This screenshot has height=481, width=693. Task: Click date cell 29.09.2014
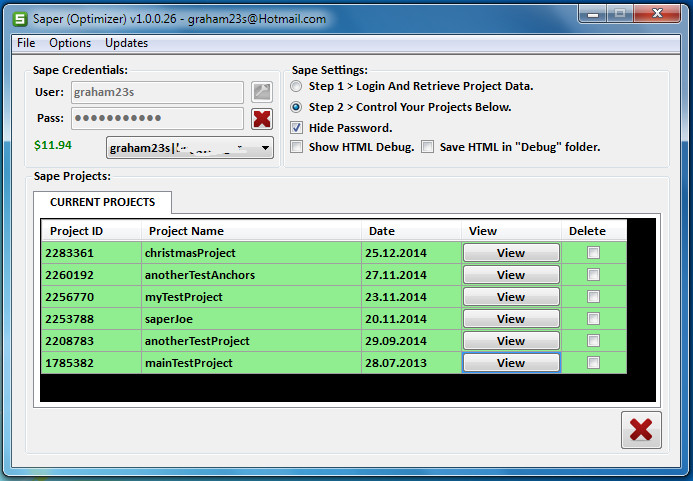tap(411, 341)
